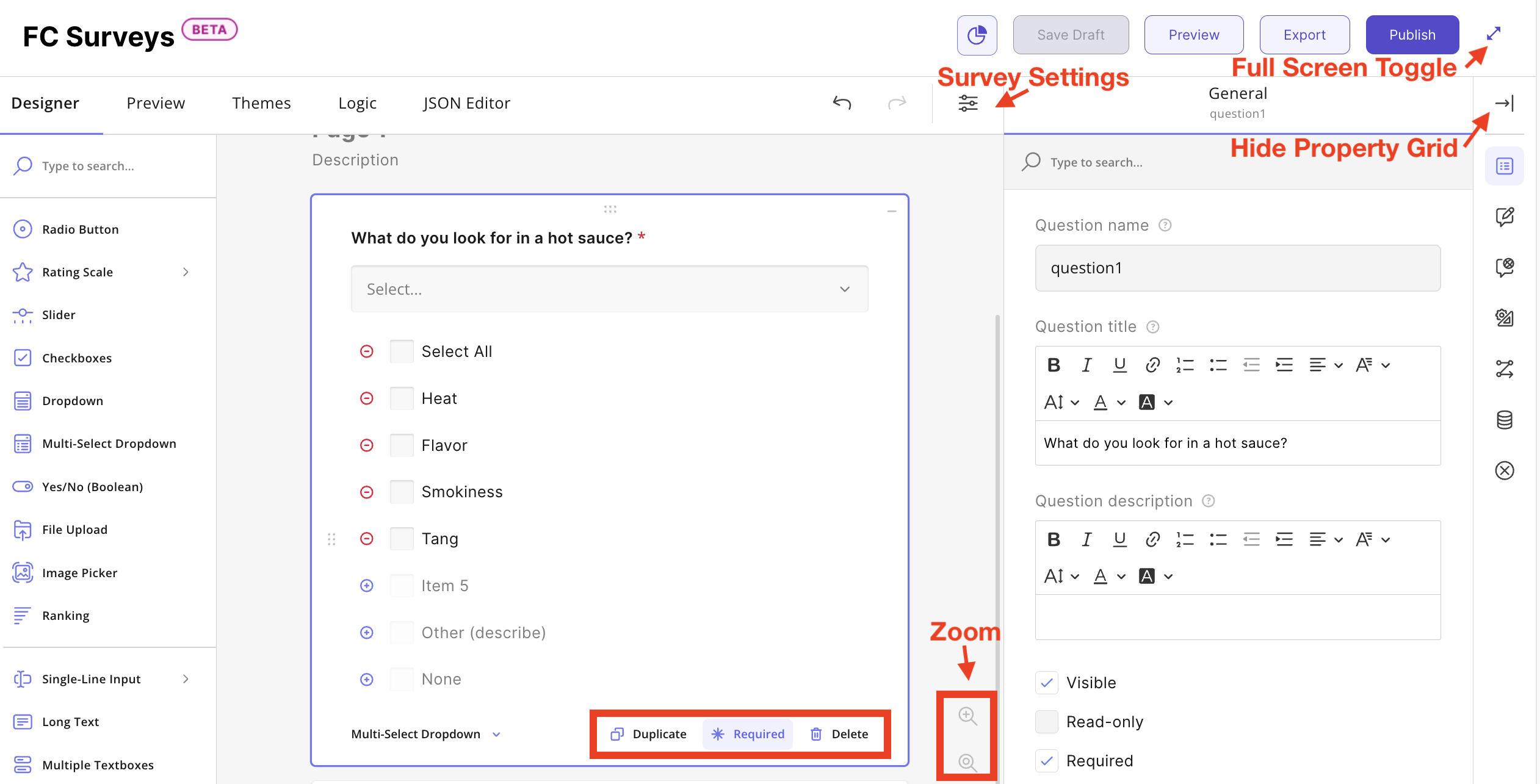Insert bulleted list in Question description toolbar

pyautogui.click(x=1218, y=539)
